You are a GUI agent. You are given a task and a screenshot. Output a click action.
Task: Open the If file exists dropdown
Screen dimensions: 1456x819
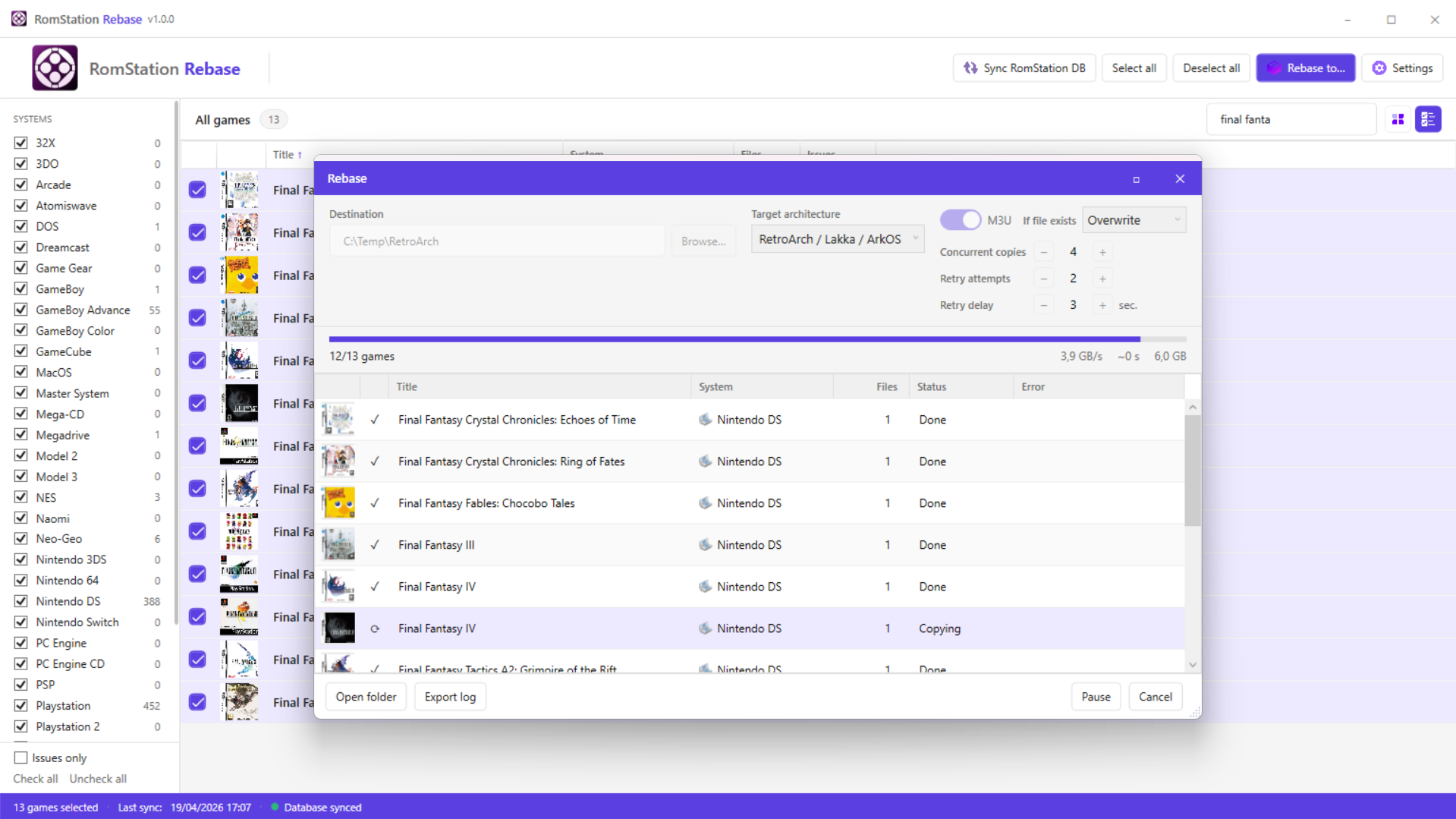1134,220
